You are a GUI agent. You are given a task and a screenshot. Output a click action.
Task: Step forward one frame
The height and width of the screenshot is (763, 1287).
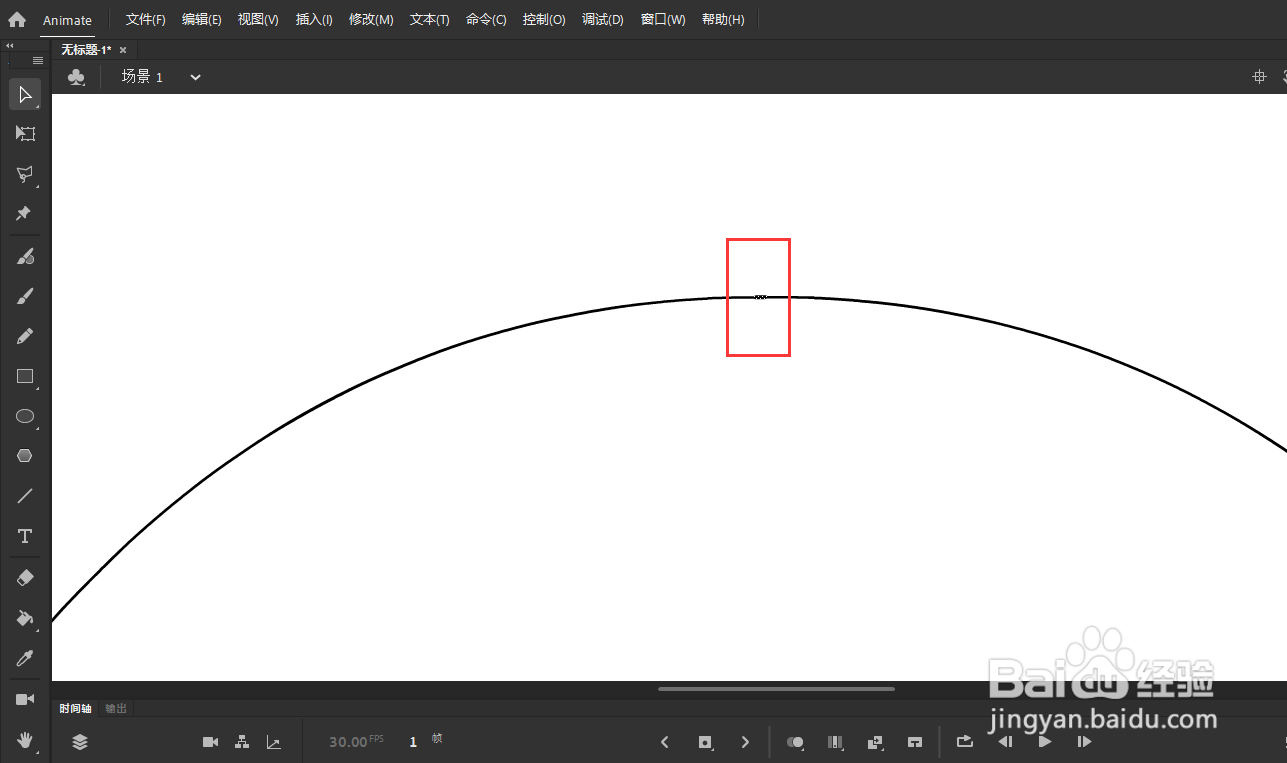pyautogui.click(x=1084, y=742)
